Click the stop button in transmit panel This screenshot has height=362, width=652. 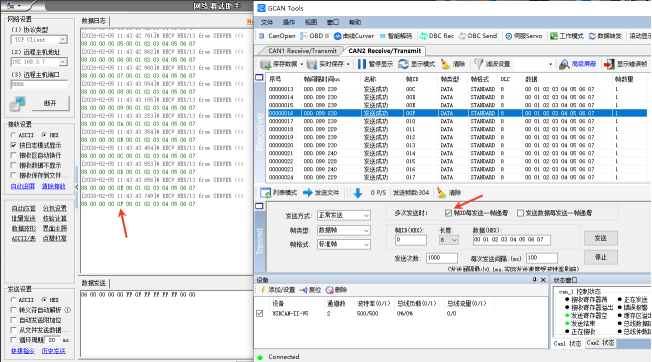pos(601,257)
